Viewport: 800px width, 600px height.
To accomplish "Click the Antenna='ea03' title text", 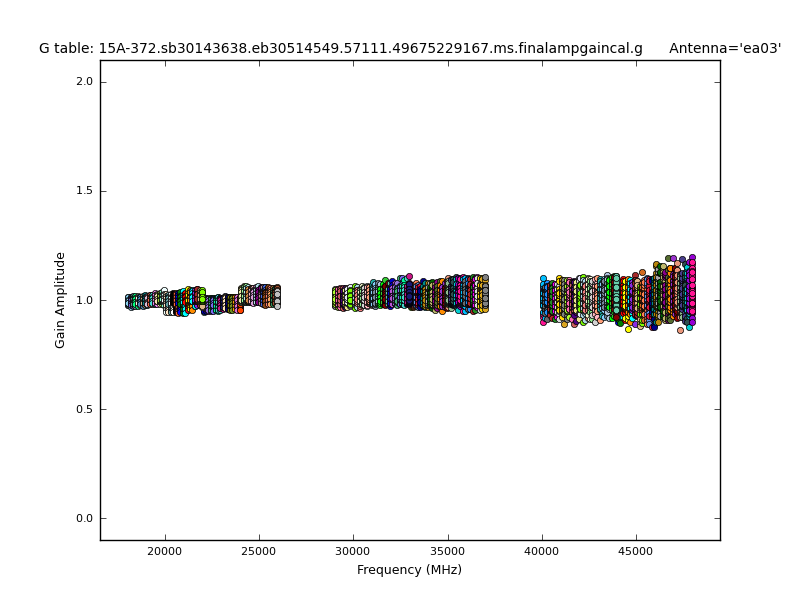I will click(x=725, y=48).
